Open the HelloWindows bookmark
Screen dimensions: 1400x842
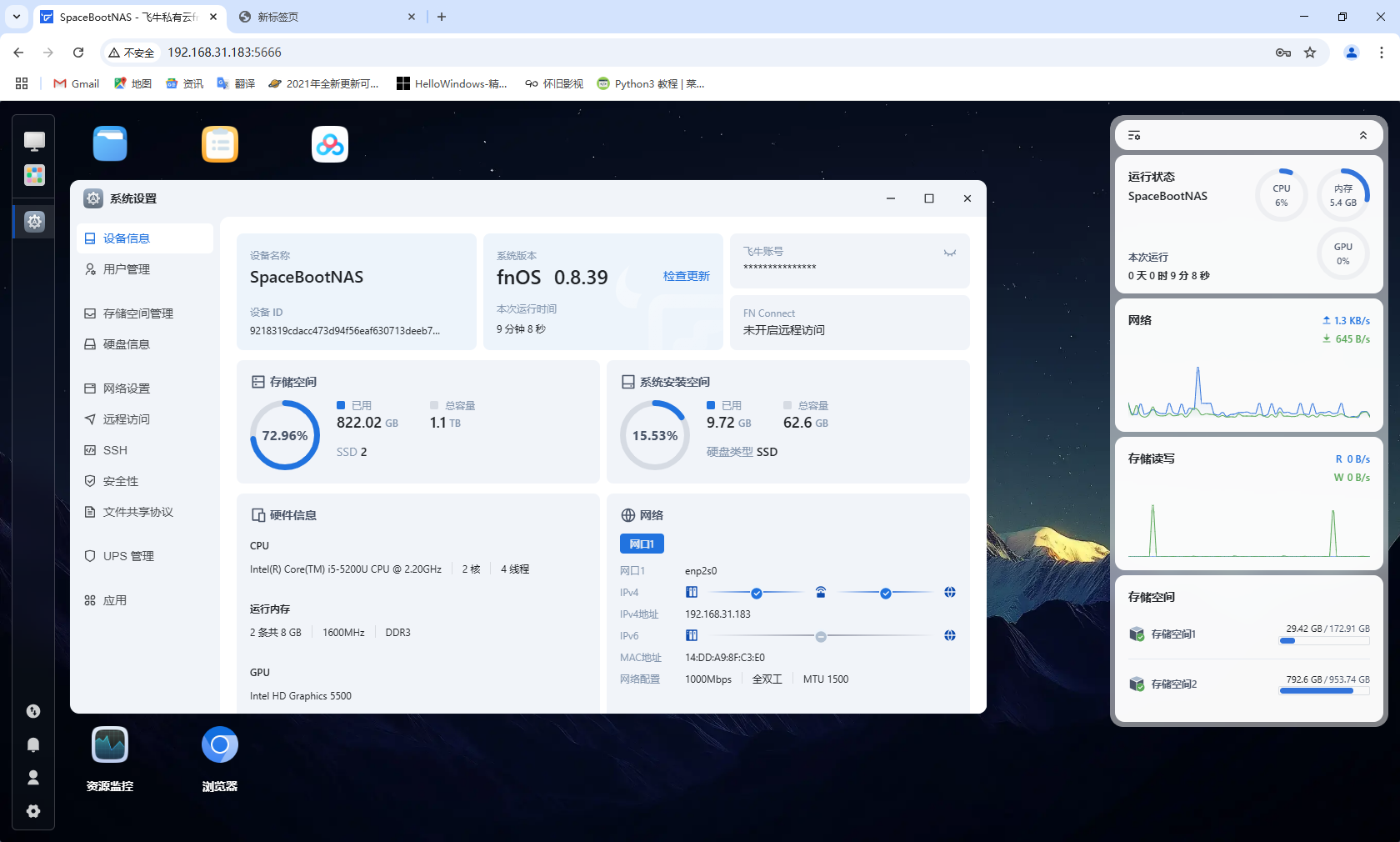[x=452, y=83]
